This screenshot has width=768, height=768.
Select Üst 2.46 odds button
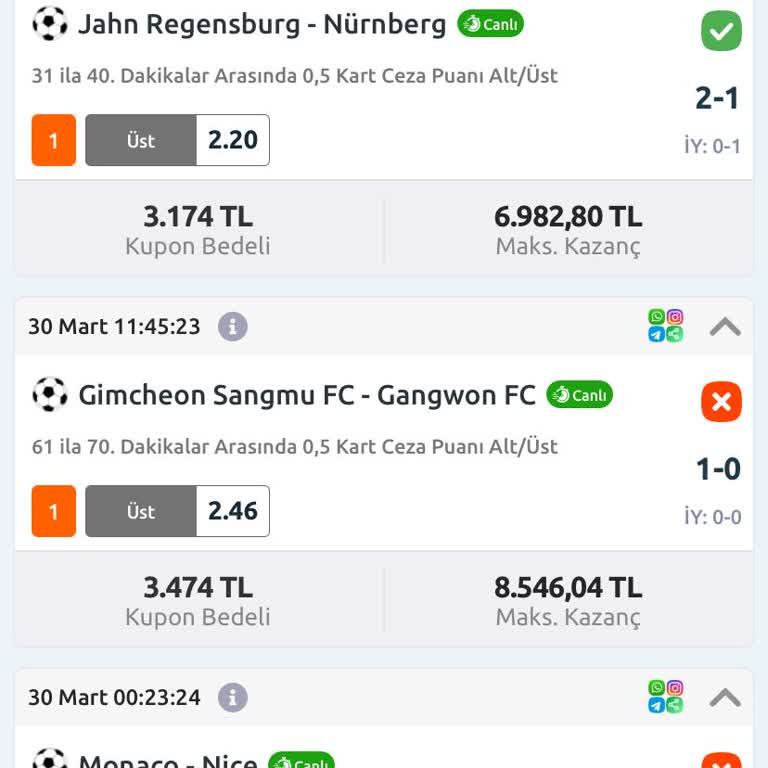[x=177, y=511]
